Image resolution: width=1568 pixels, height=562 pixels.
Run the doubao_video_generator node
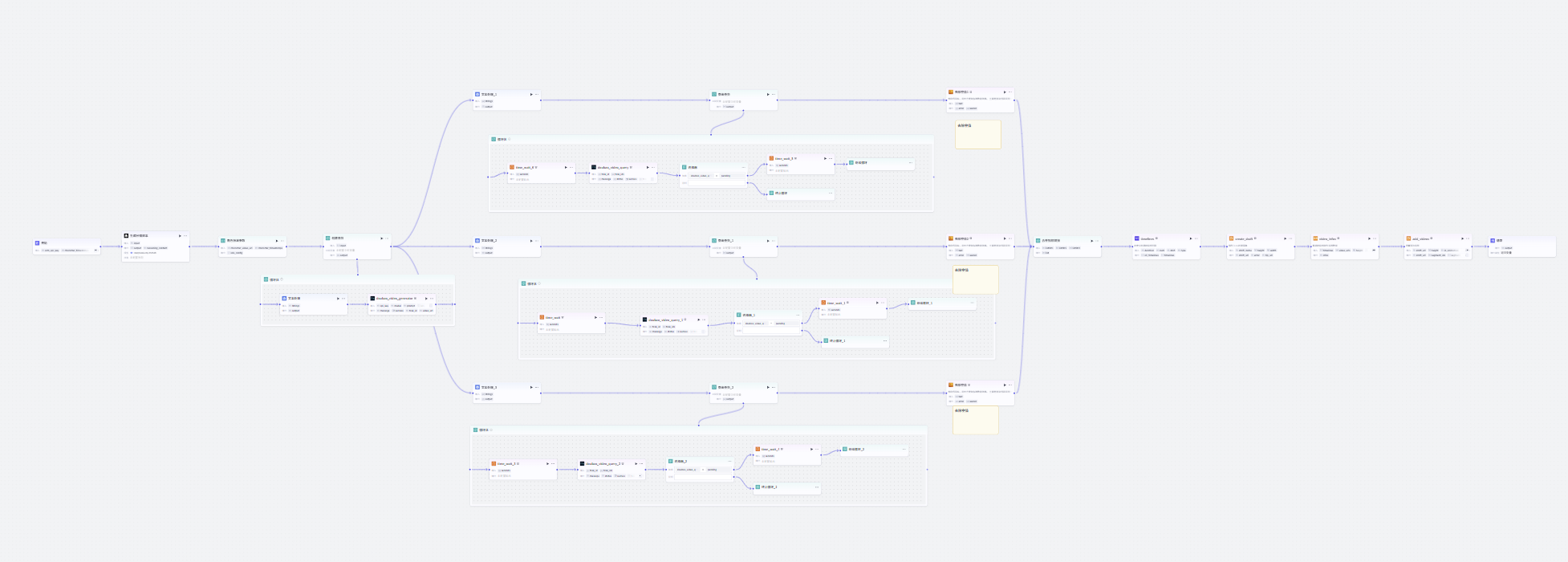point(425,299)
